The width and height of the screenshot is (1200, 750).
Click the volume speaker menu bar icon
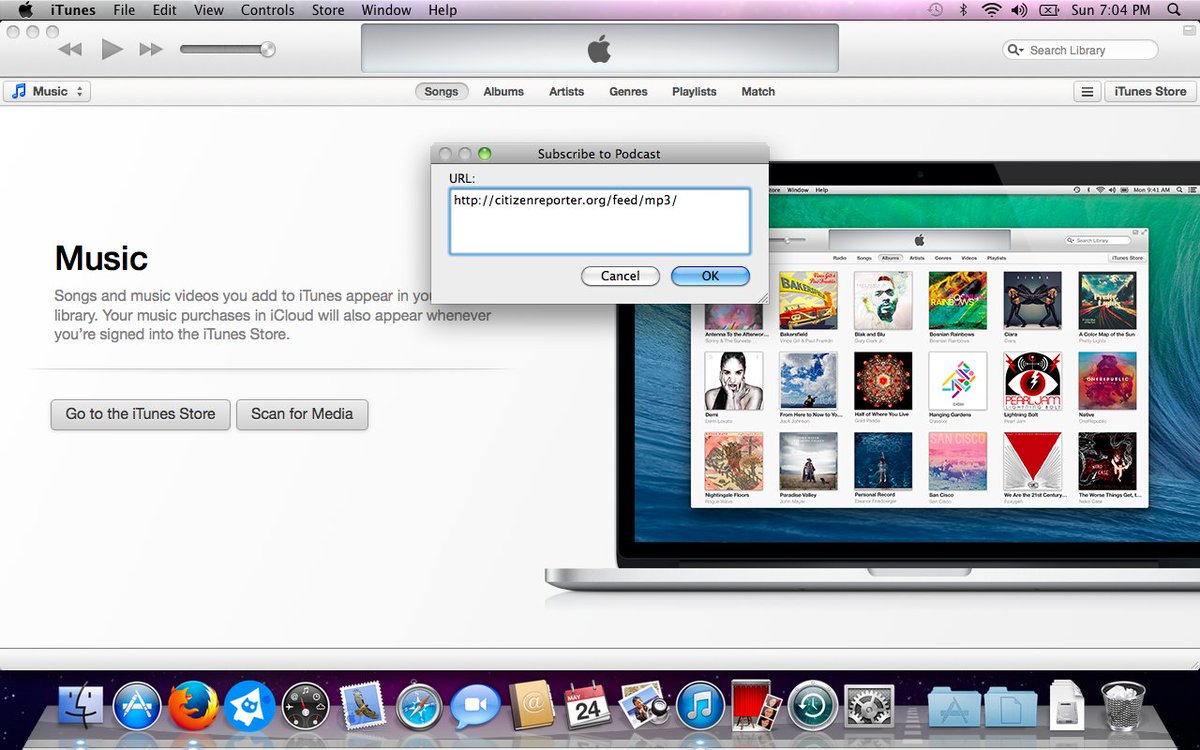pos(1019,10)
